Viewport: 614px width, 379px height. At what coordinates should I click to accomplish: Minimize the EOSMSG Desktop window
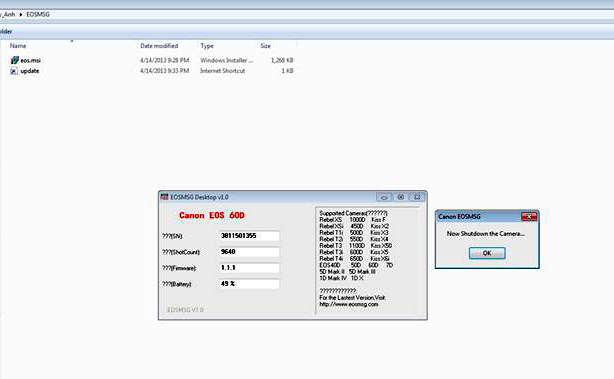coord(384,197)
